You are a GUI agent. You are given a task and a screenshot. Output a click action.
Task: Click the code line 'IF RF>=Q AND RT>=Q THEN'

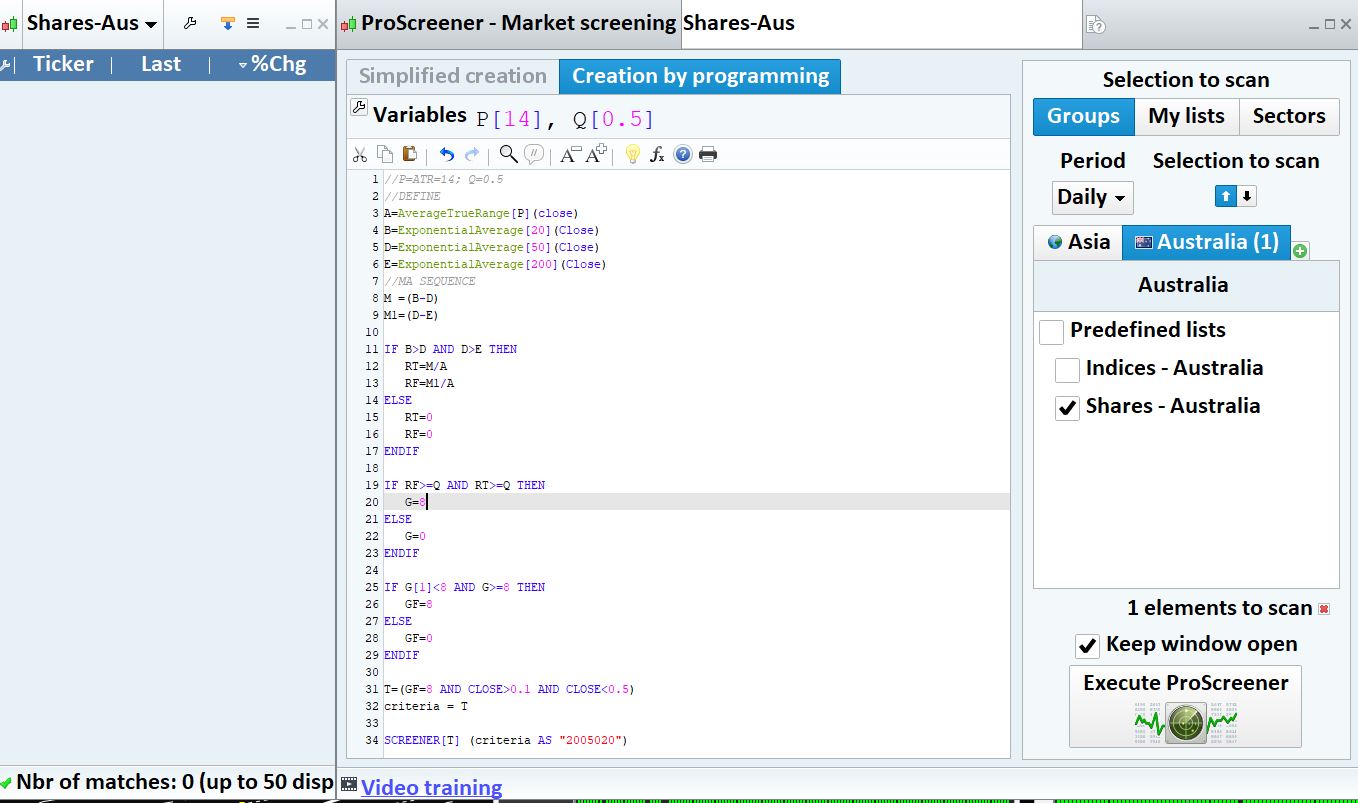pos(464,485)
